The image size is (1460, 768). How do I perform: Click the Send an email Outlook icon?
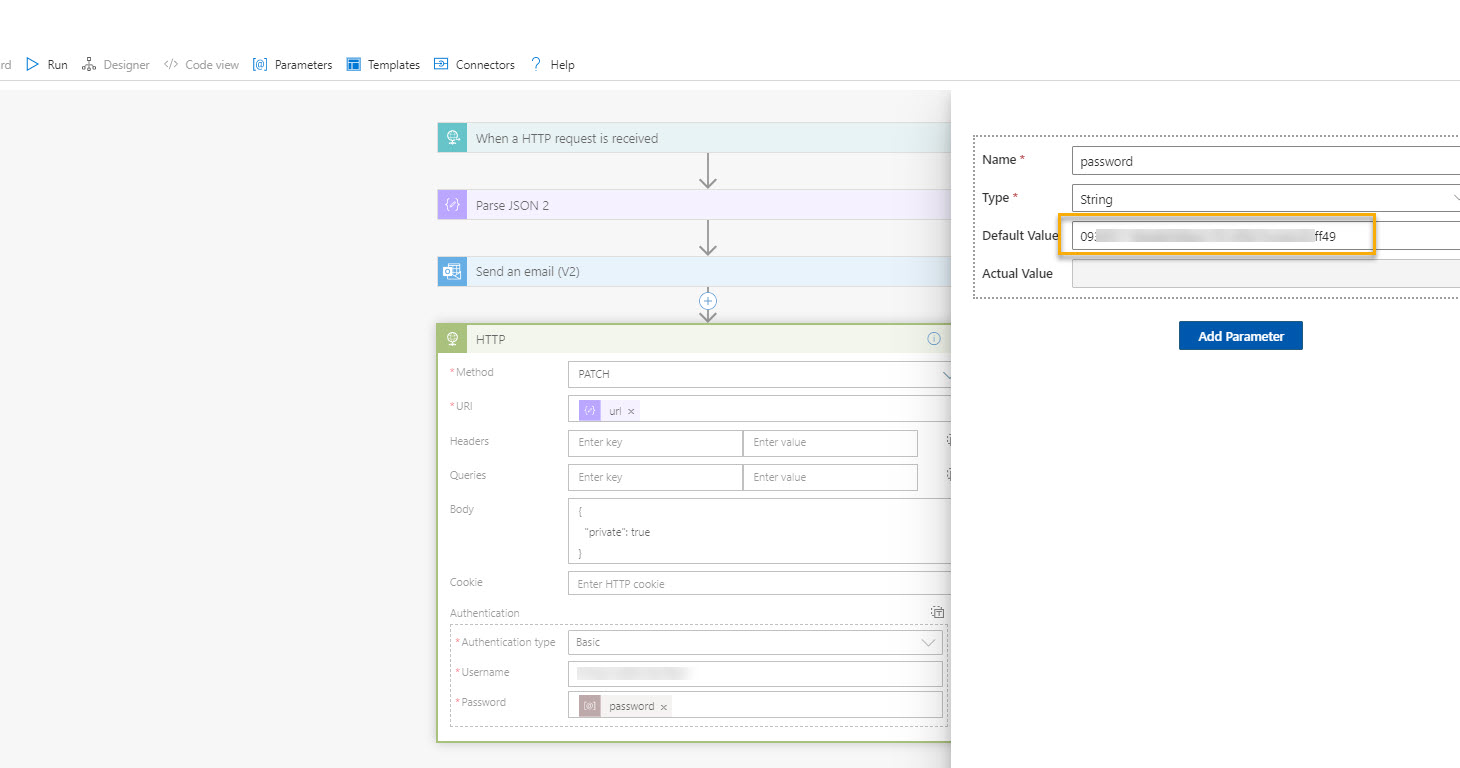tap(453, 271)
